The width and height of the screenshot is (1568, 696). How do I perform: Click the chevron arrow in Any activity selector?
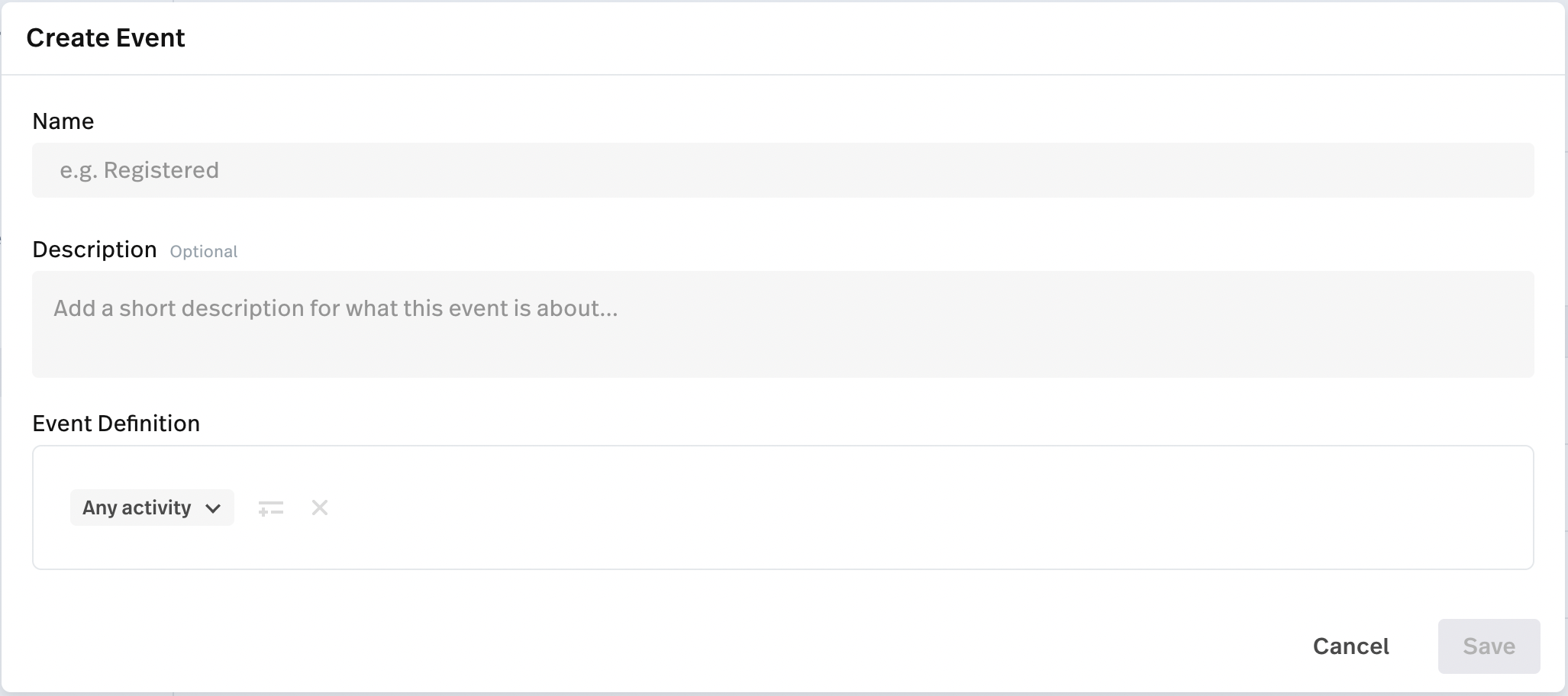(213, 508)
